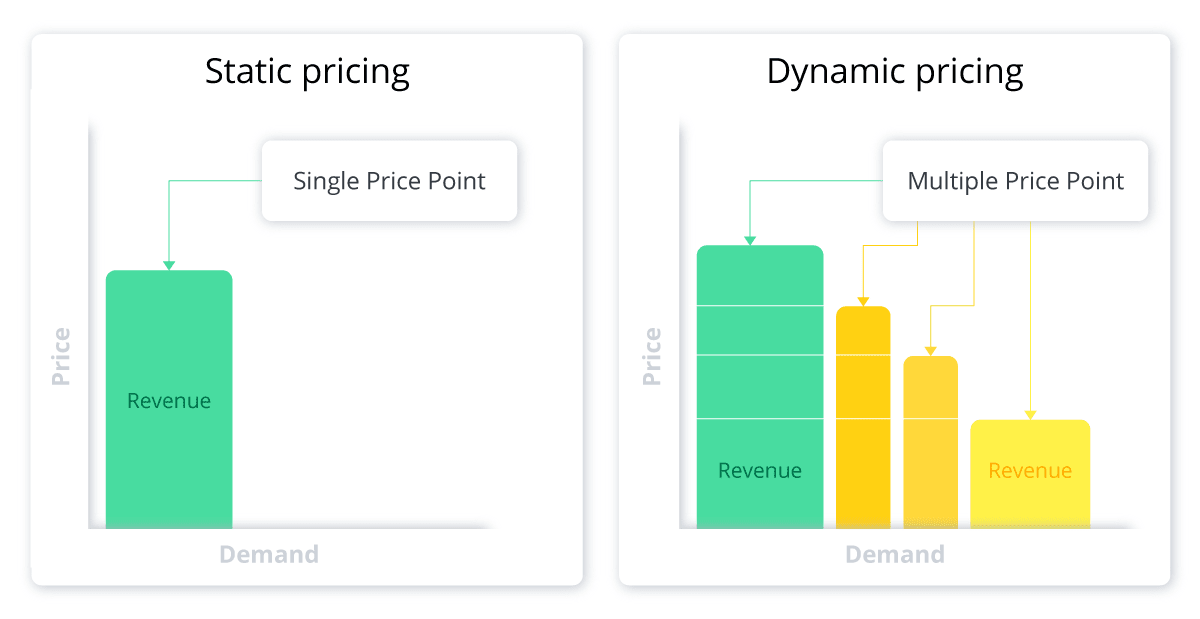This screenshot has width=1200, height=619.
Task: Select the 'Multiple Price Point' label box
Action: (x=1015, y=181)
